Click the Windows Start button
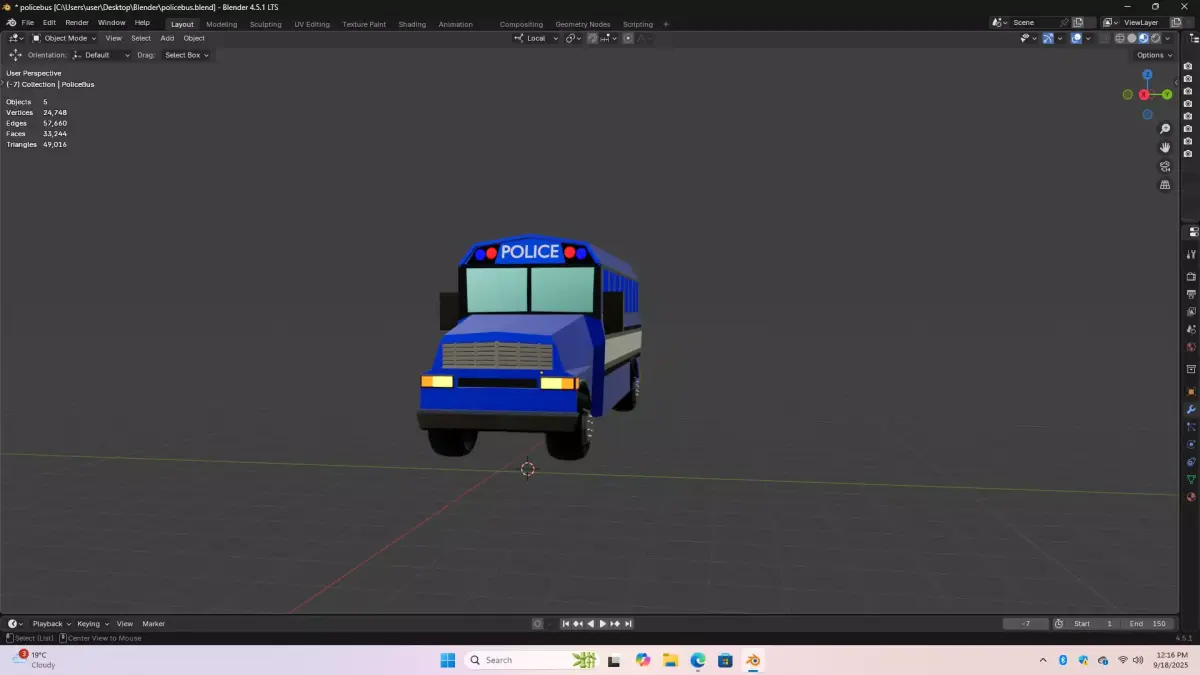1200x675 pixels. point(447,660)
